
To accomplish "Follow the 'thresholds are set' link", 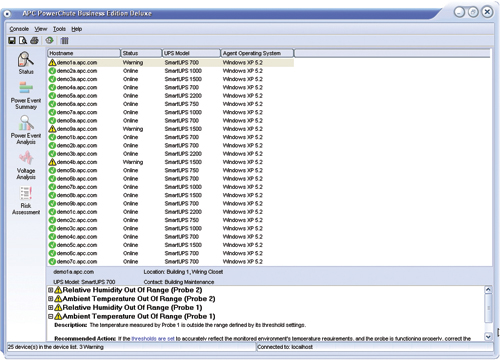I will point(153,339).
